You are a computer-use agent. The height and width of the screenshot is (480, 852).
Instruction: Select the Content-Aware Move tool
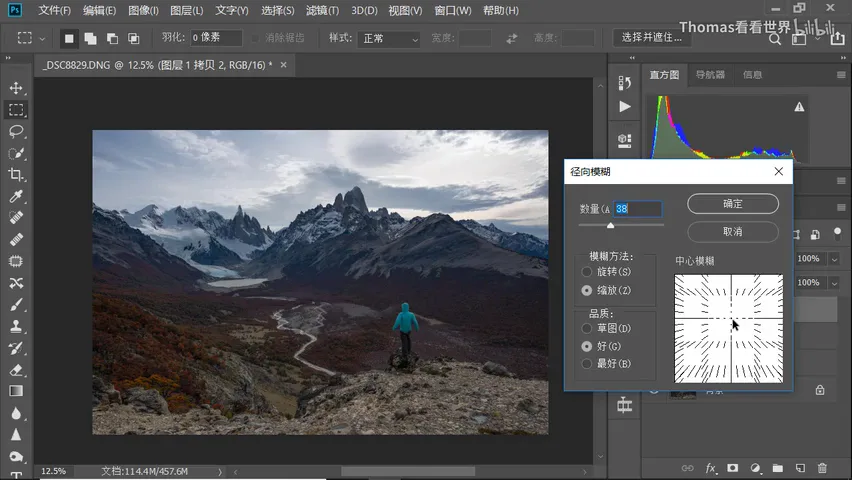[16, 283]
